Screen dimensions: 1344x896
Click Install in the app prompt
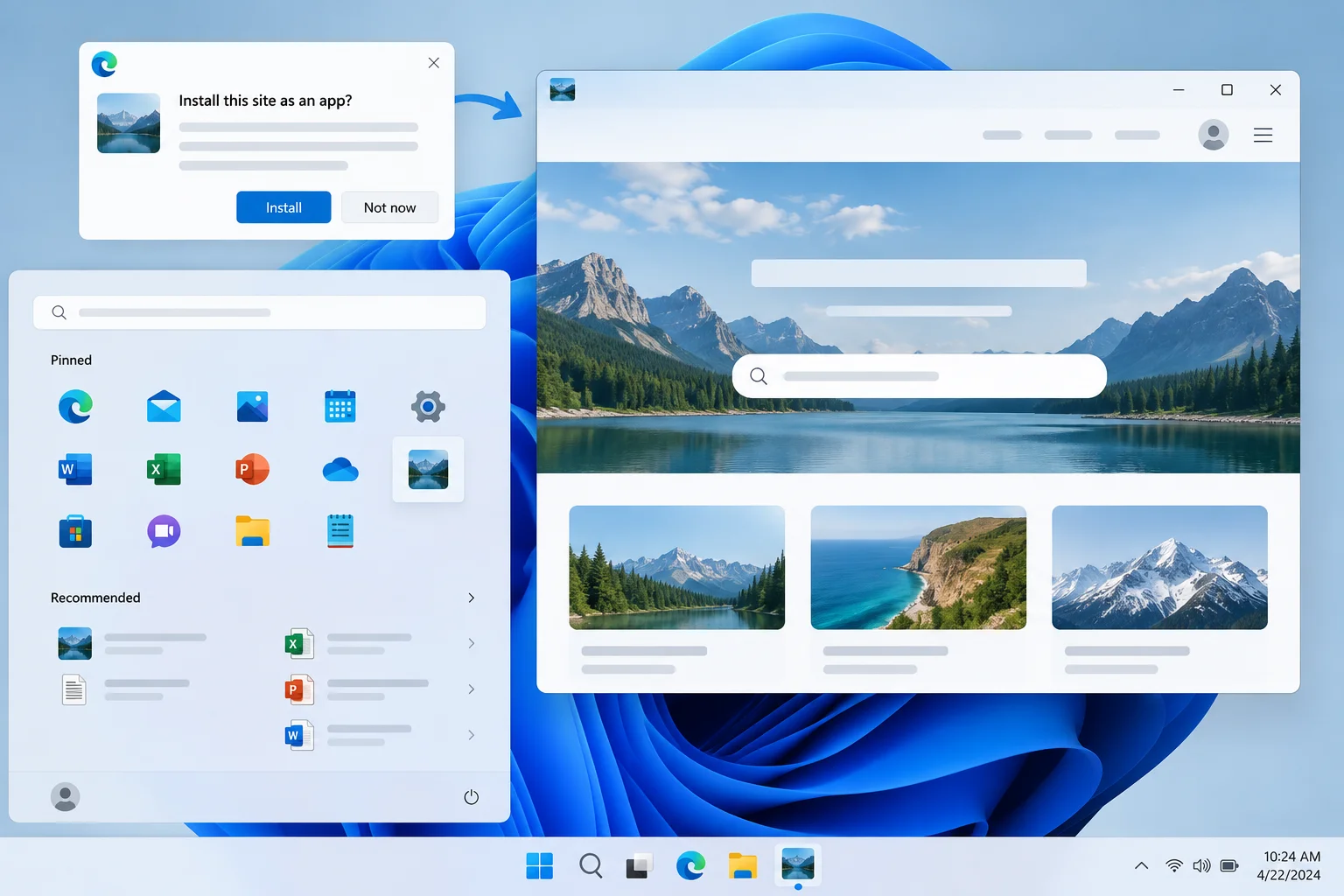pyautogui.click(x=283, y=207)
